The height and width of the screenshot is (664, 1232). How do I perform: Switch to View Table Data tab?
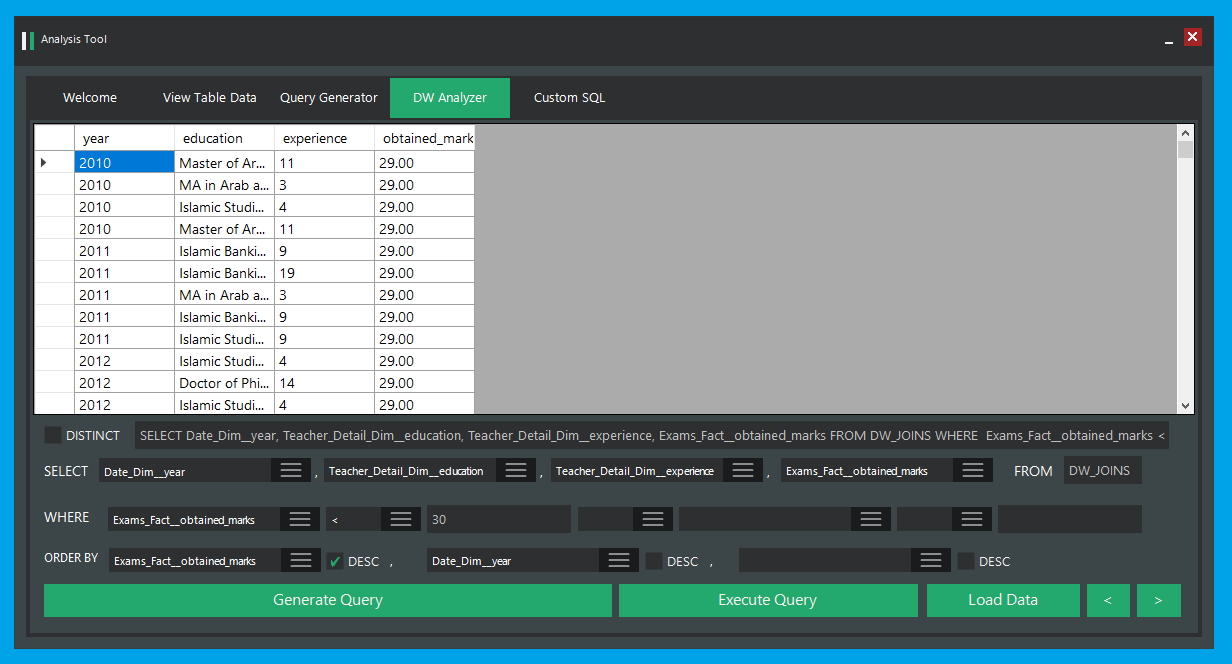point(210,98)
